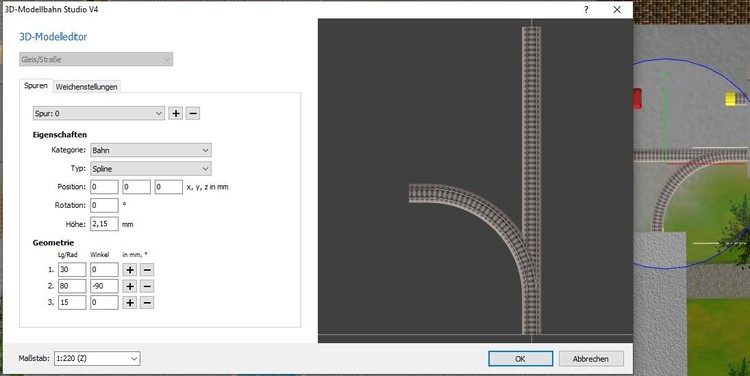Expand the Kategorie Bahn dropdown
Image resolution: width=750 pixels, height=376 pixels.
151,150
